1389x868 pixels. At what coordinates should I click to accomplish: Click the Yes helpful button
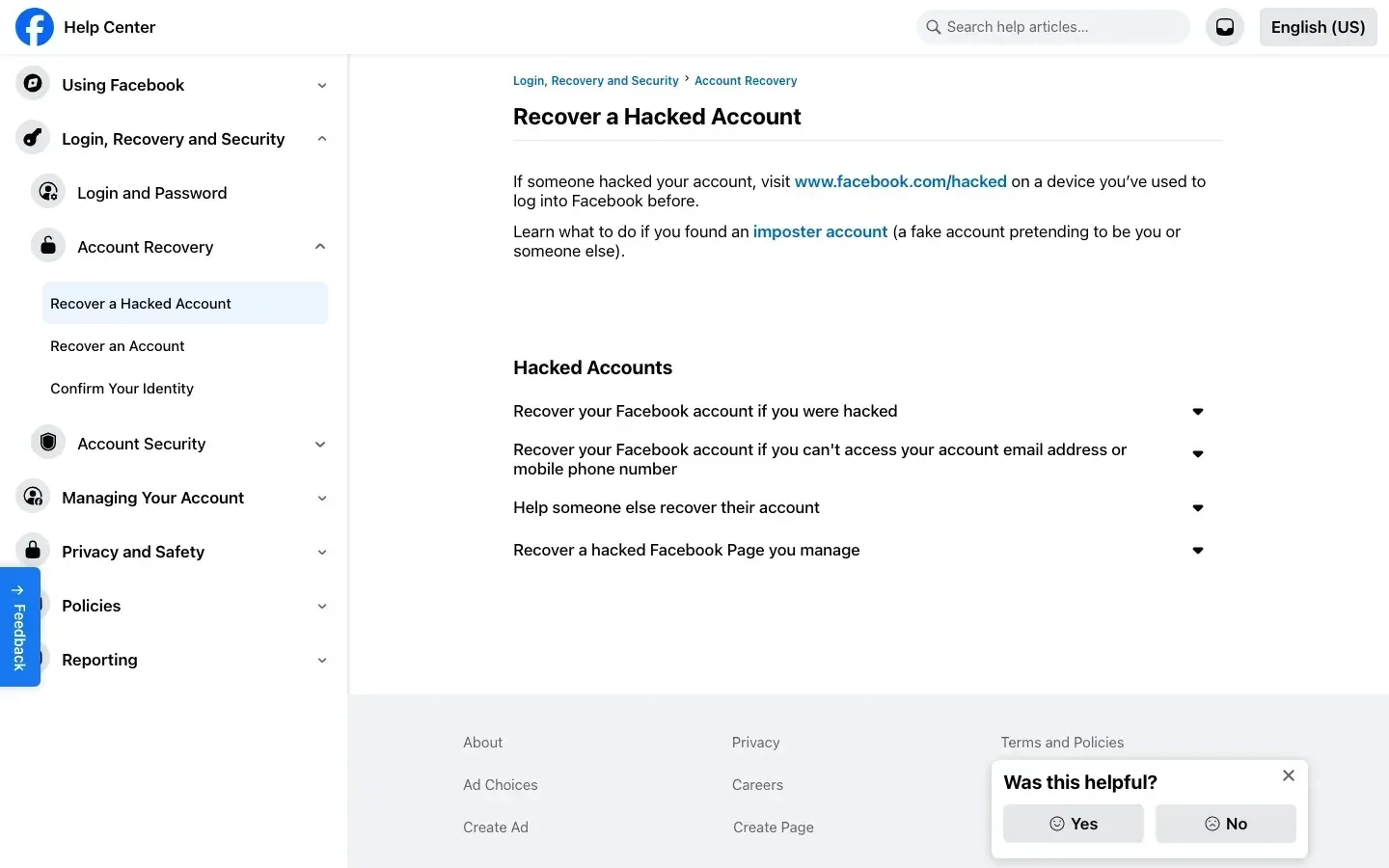[x=1074, y=824]
